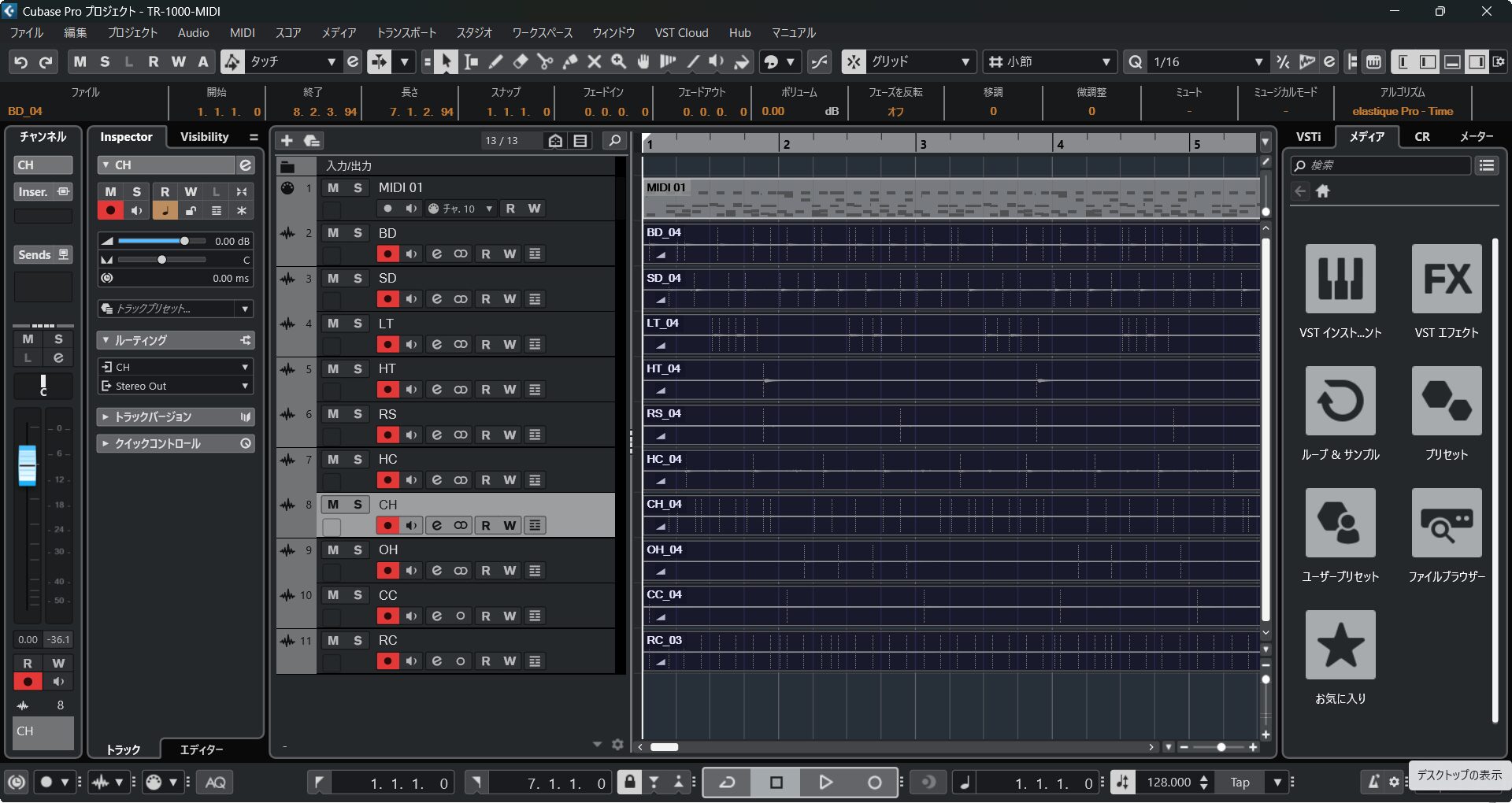Select the Eraser tool in toolbar

tap(520, 61)
